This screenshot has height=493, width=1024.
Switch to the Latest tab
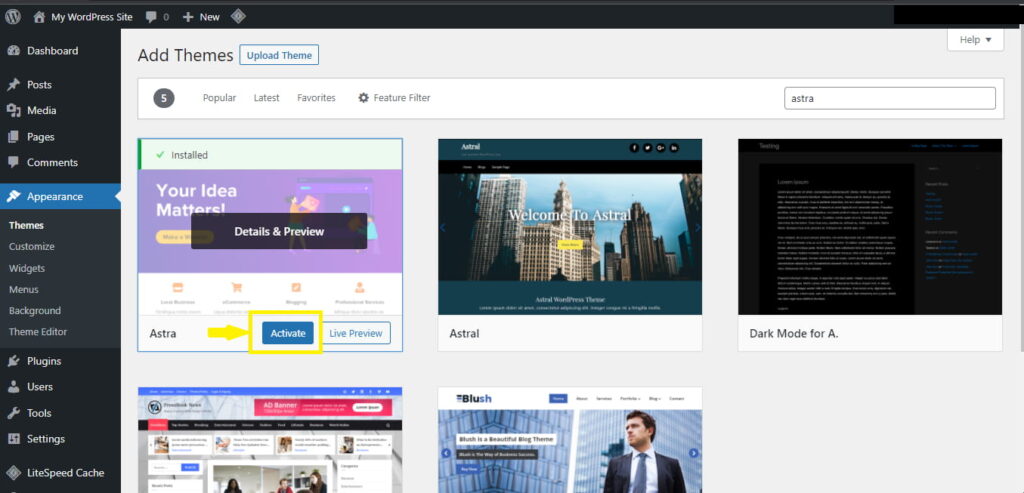coord(266,98)
